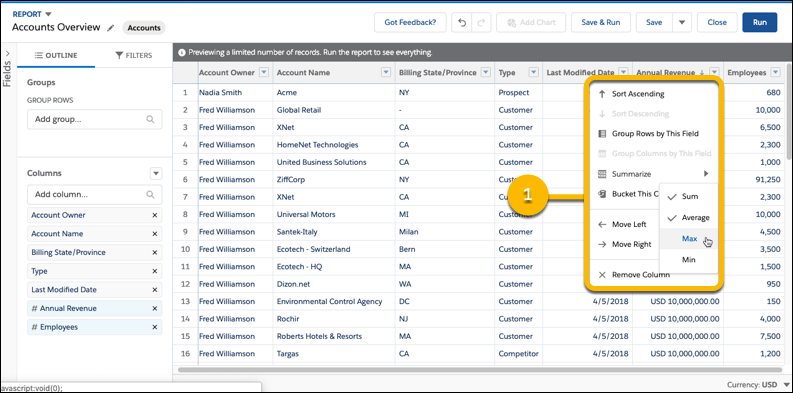Remove the Employees column chip
793x393 pixels.
[155, 327]
